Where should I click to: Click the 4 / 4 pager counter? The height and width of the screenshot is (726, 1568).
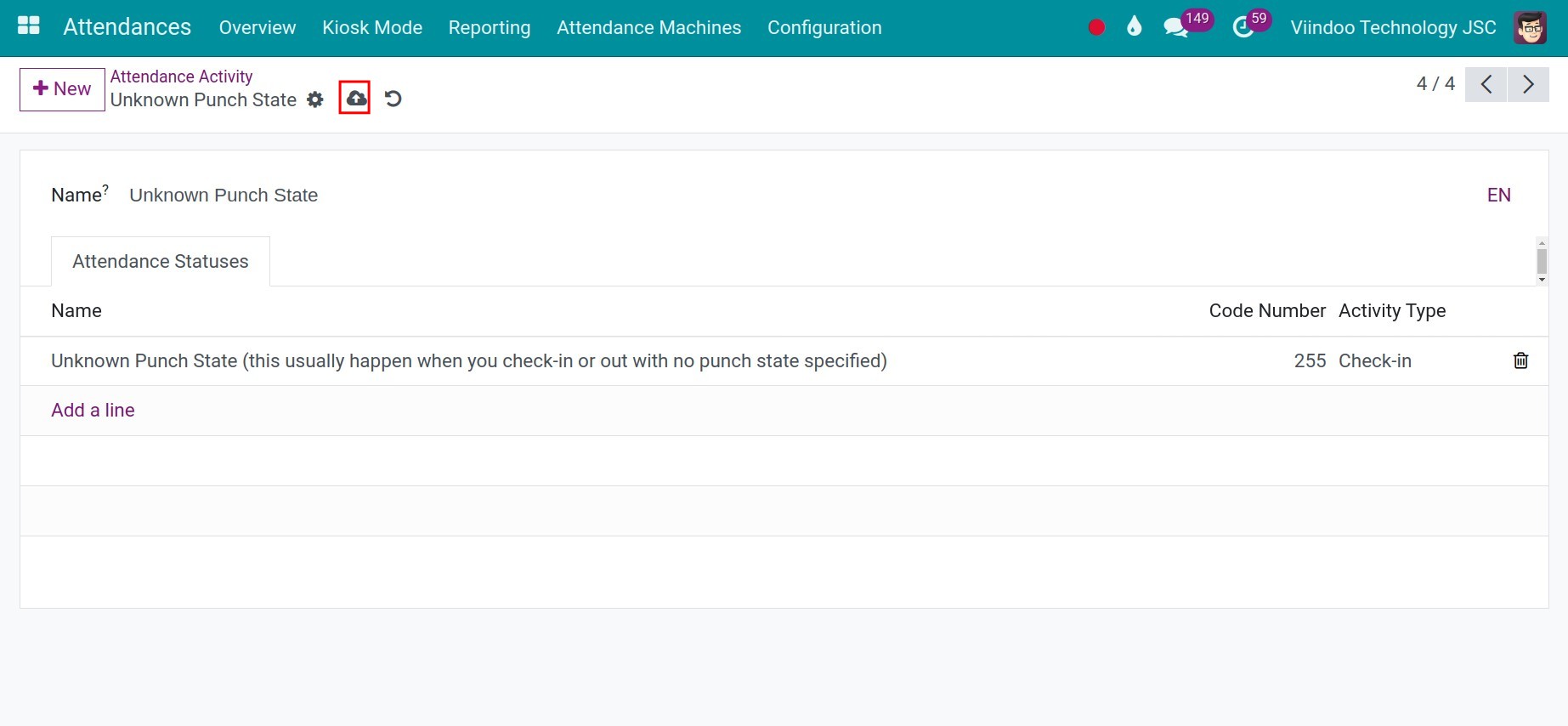tap(1435, 83)
